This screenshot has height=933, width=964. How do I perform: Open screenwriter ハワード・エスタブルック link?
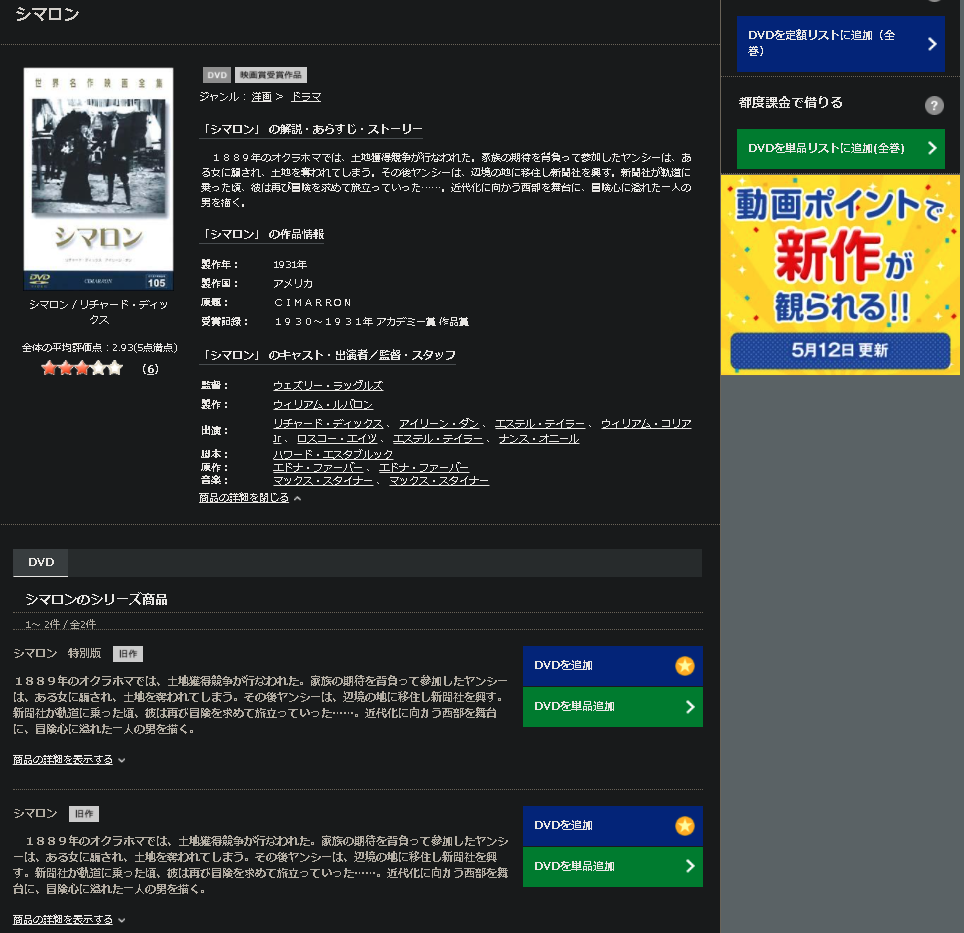(333, 454)
